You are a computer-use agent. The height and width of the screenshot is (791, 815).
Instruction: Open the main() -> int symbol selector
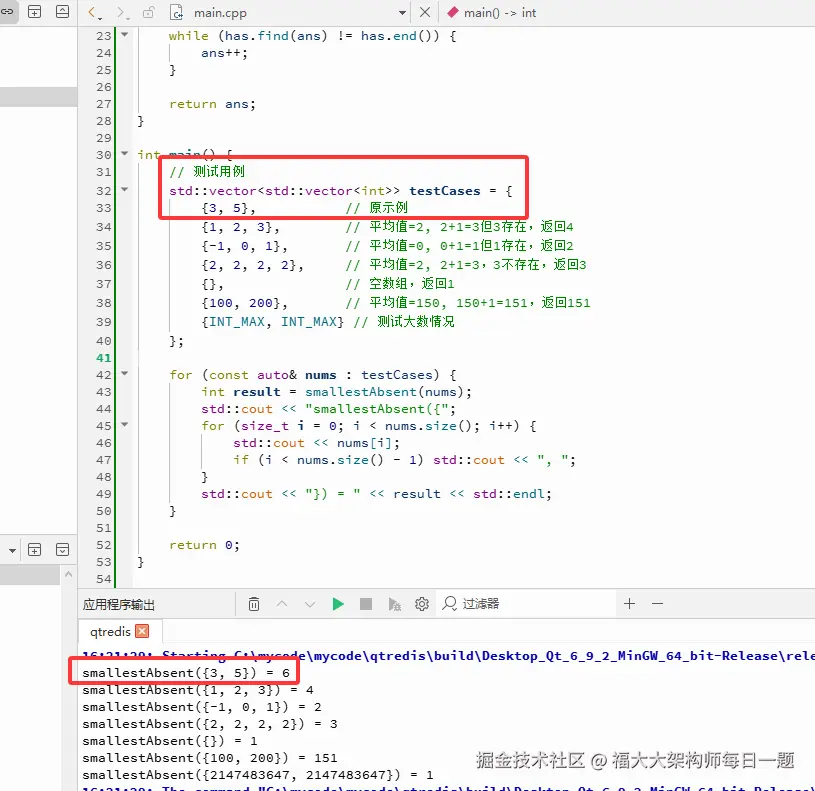[x=491, y=12]
